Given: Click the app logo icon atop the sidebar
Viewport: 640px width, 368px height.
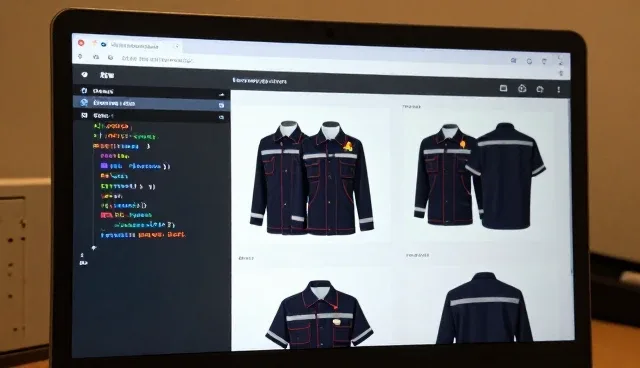Looking at the screenshot, I should click(84, 75).
